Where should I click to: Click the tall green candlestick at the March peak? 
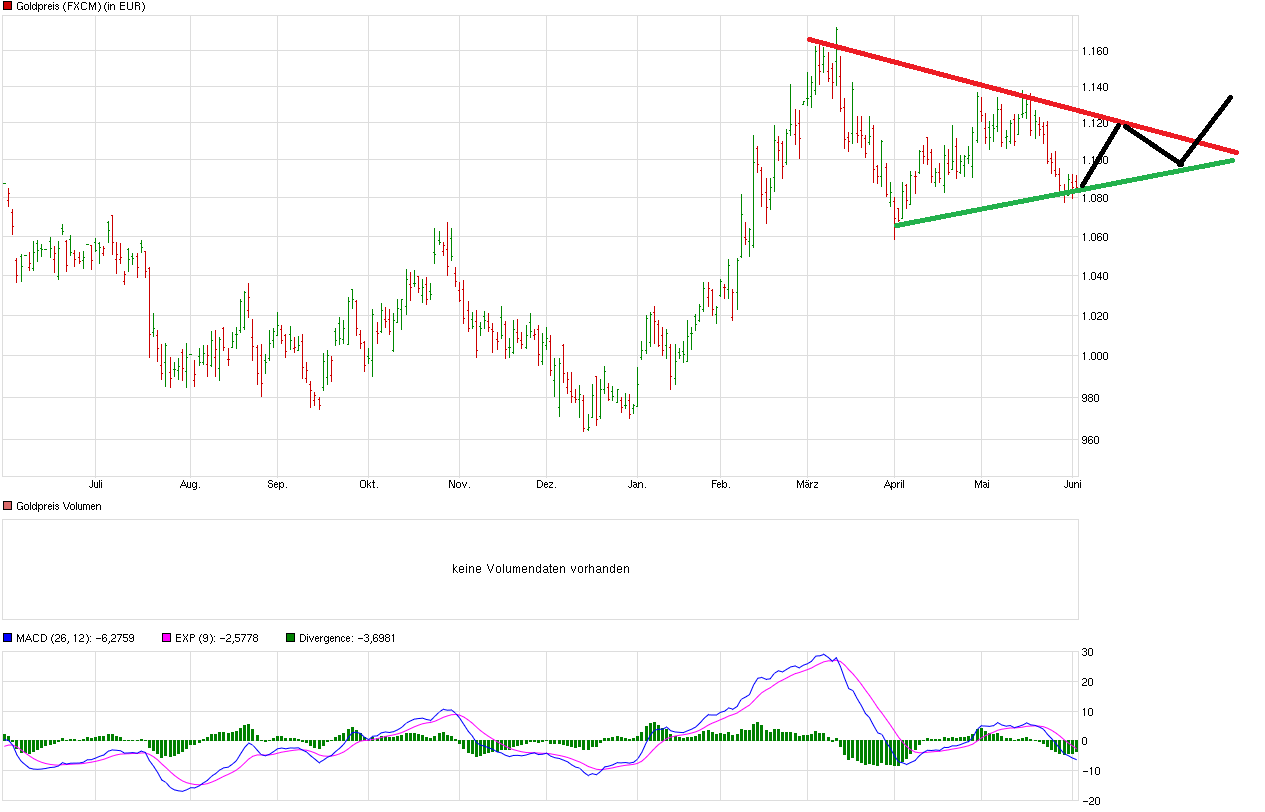pyautogui.click(x=837, y=55)
